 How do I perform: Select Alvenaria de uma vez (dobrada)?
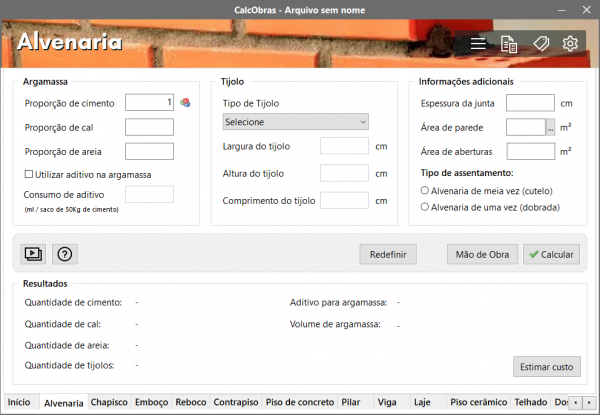426,207
